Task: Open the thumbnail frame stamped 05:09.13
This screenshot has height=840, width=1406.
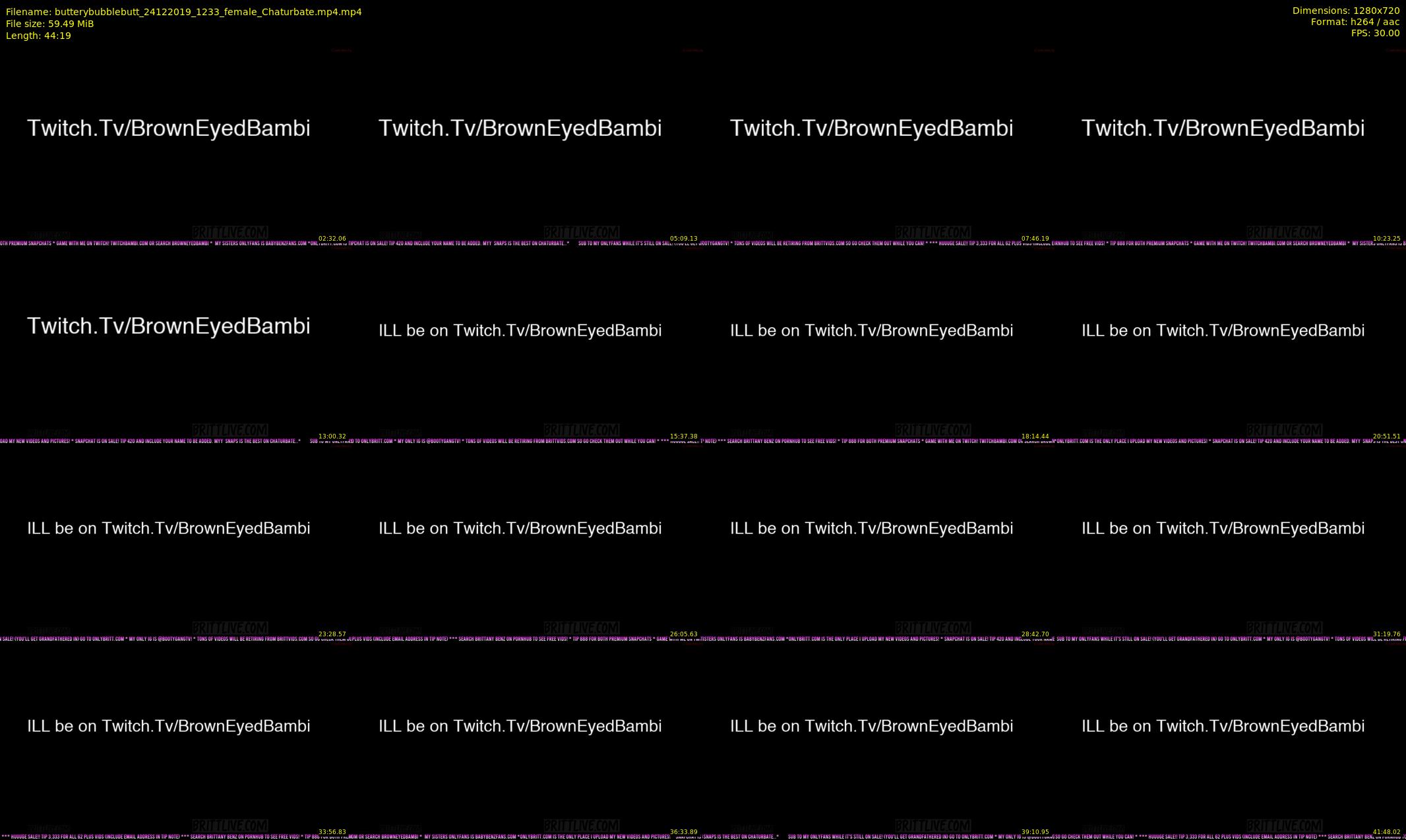Action: (527, 146)
